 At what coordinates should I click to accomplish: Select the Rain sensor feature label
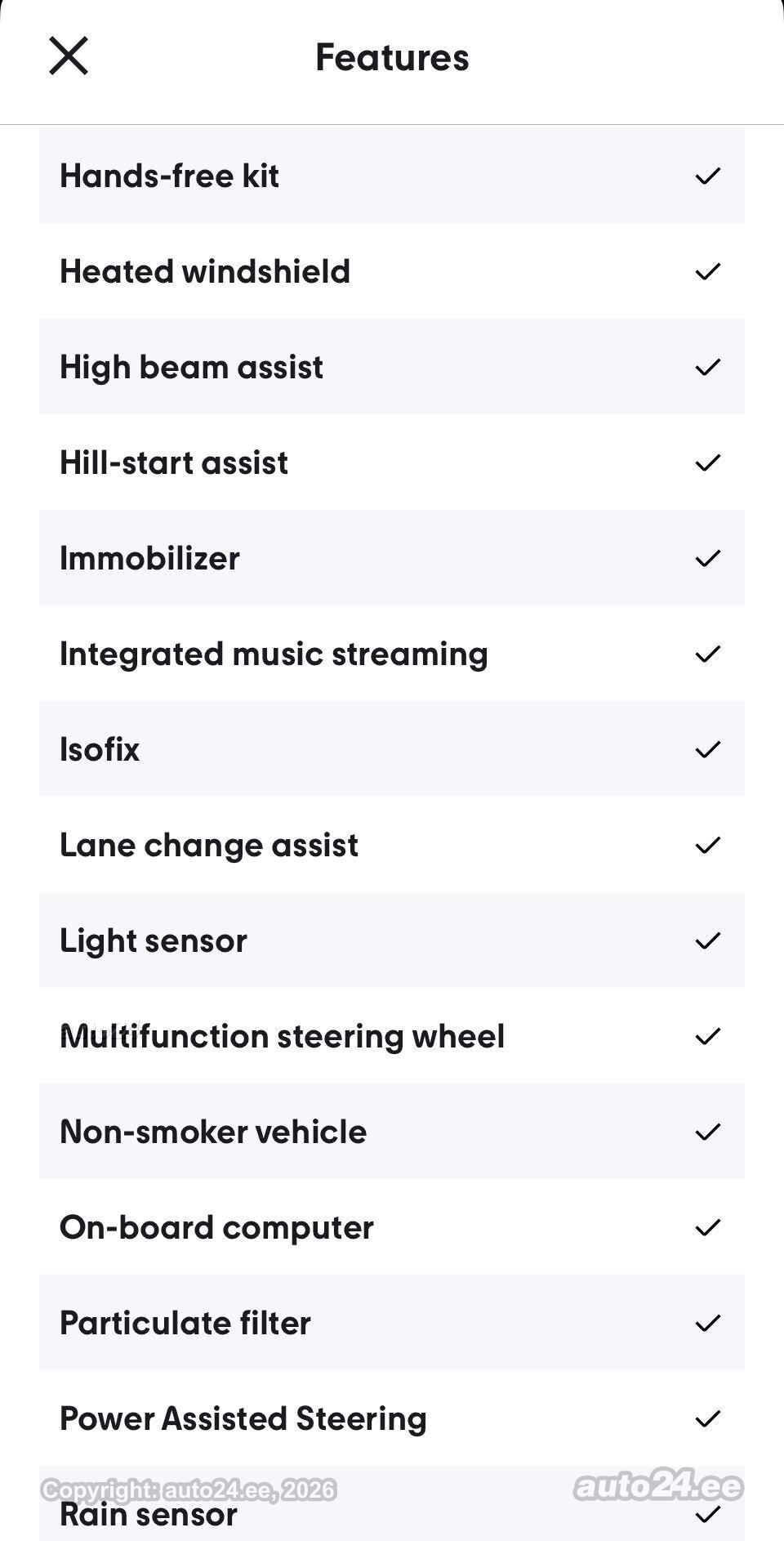tap(149, 1514)
